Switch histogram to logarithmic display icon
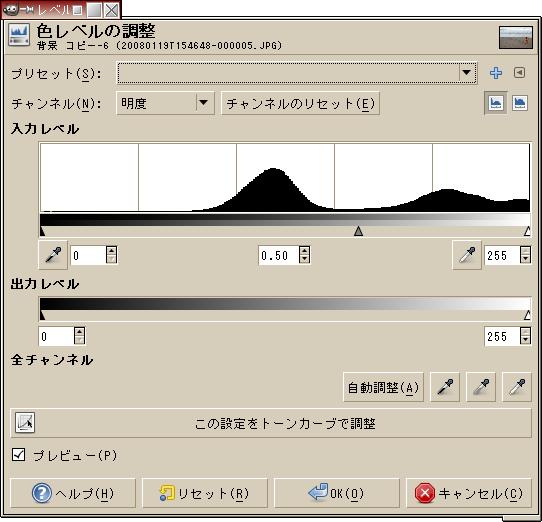 click(x=520, y=103)
